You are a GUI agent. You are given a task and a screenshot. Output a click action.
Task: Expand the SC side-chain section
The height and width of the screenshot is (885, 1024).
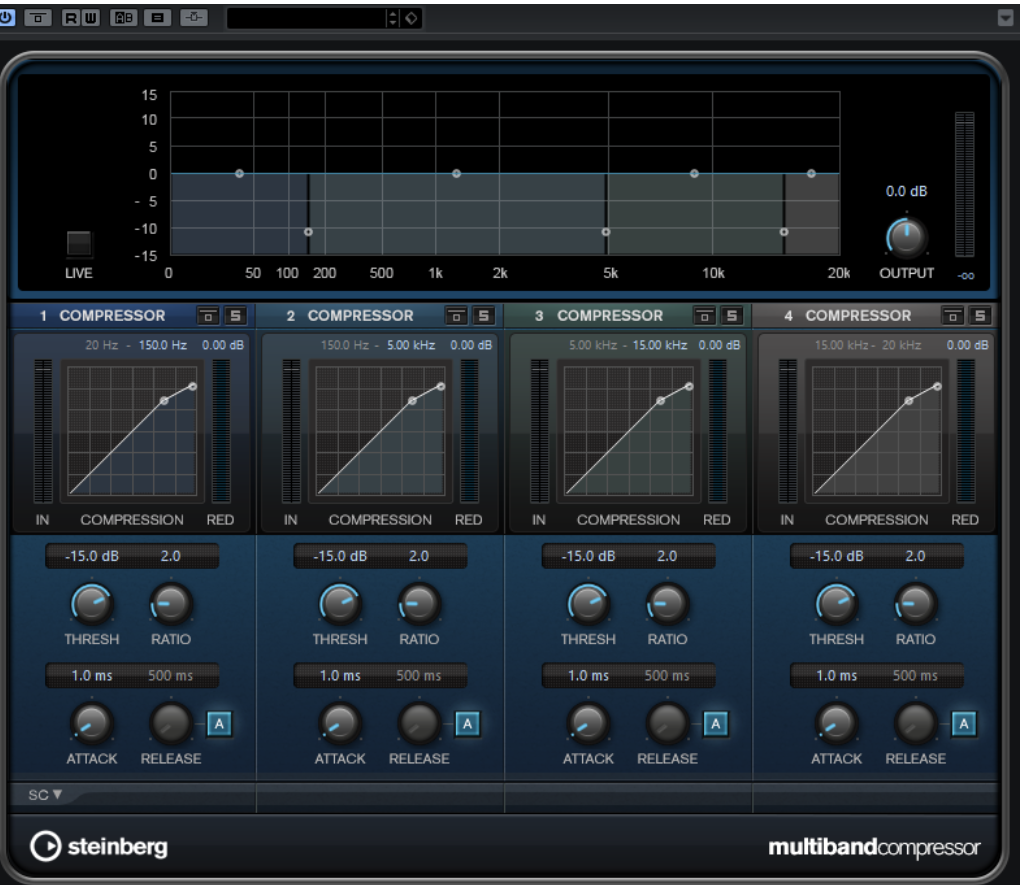pyautogui.click(x=45, y=795)
